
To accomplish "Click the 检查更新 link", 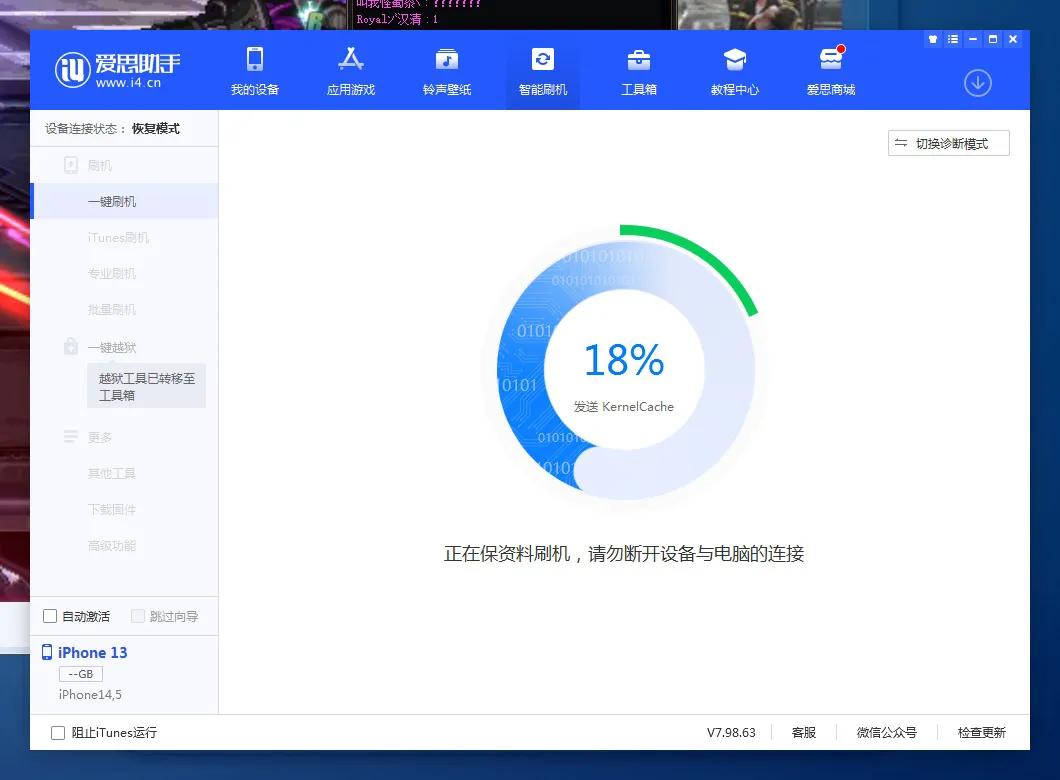I will click(980, 732).
